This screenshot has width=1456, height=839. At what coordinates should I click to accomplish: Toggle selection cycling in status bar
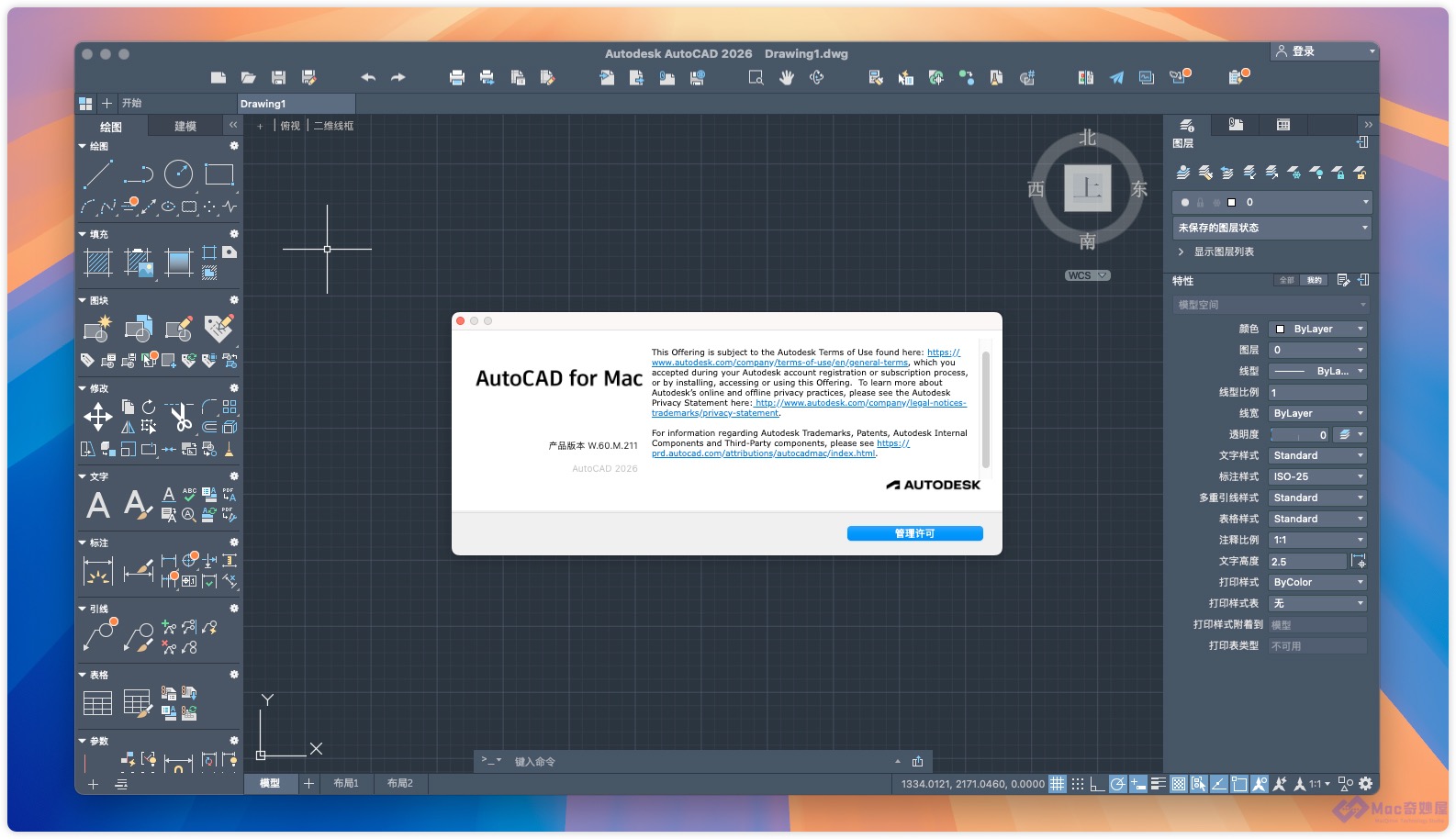pos(1199,784)
